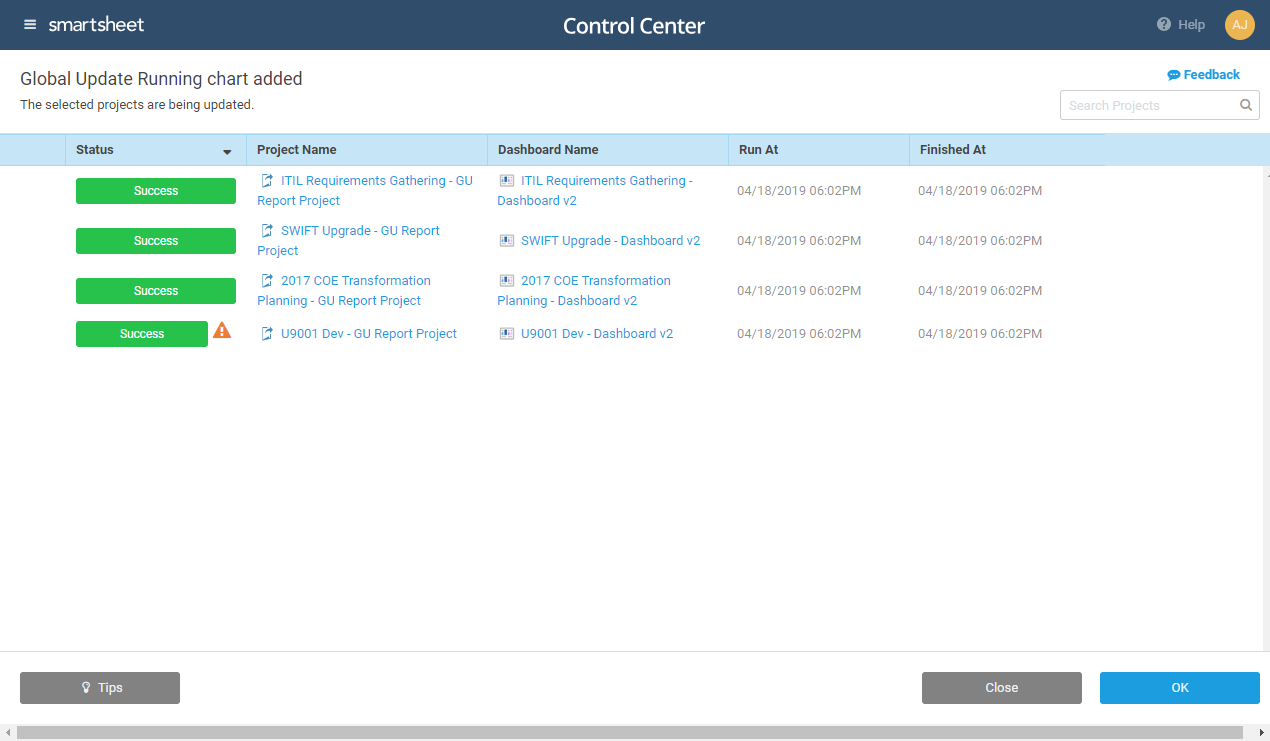
Task: Confirm with the blue OK button
Action: point(1180,688)
